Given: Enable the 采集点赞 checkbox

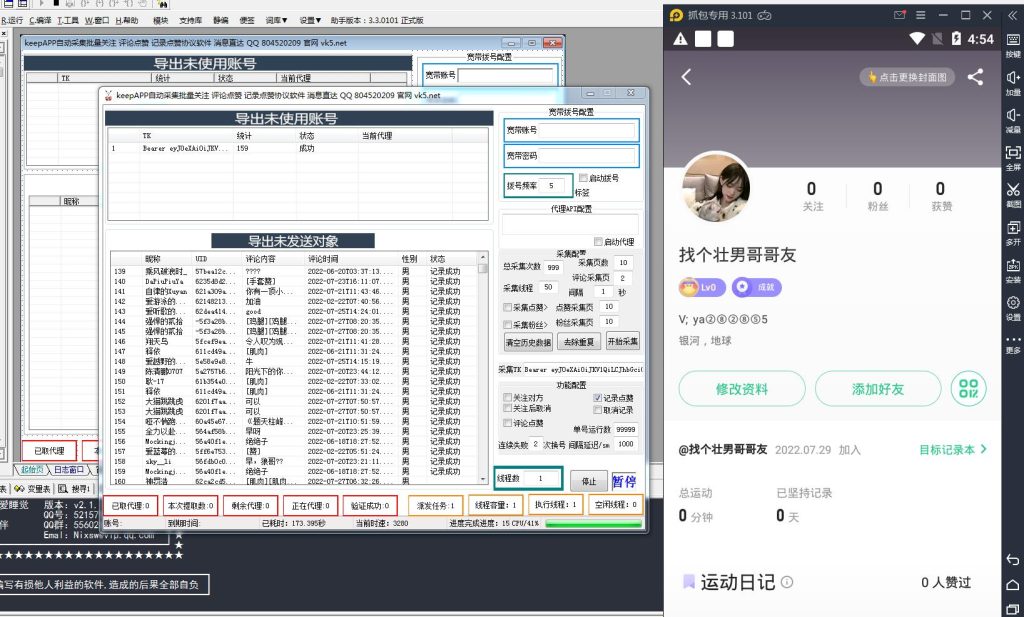Looking at the screenshot, I should (x=507, y=308).
